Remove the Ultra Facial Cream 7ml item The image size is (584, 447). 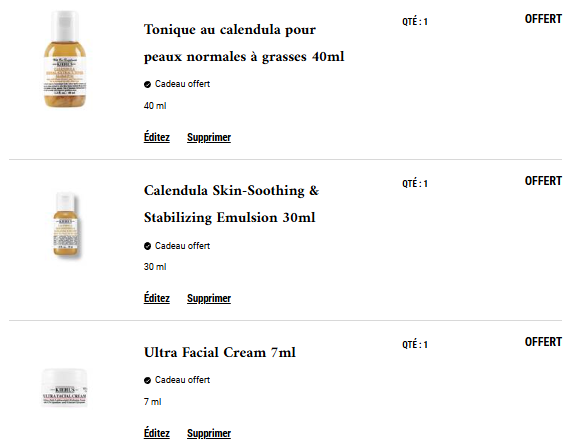209,434
